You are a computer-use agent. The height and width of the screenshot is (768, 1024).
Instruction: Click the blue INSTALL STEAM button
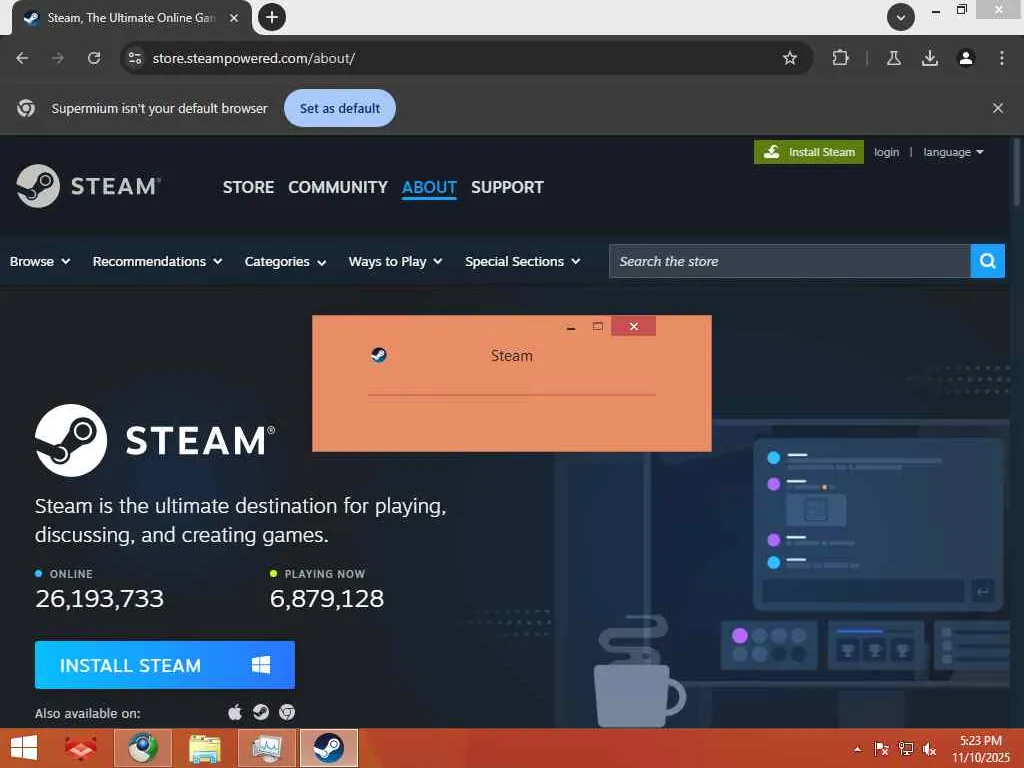pos(165,665)
